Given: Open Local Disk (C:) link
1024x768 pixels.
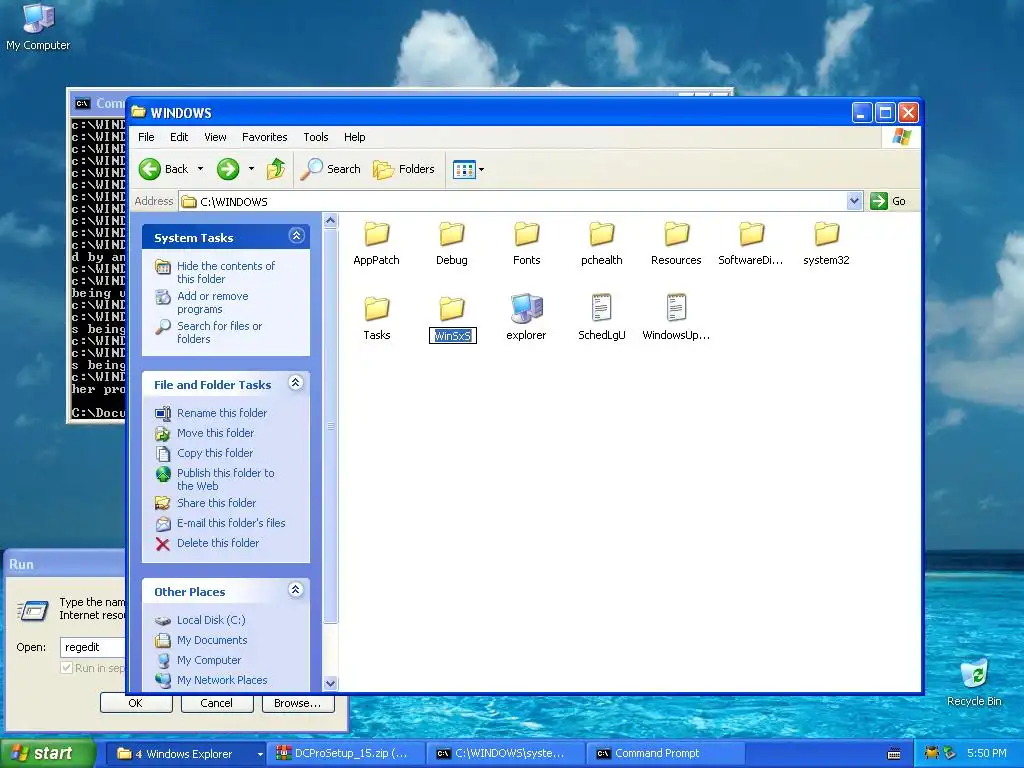Looking at the screenshot, I should tap(211, 620).
